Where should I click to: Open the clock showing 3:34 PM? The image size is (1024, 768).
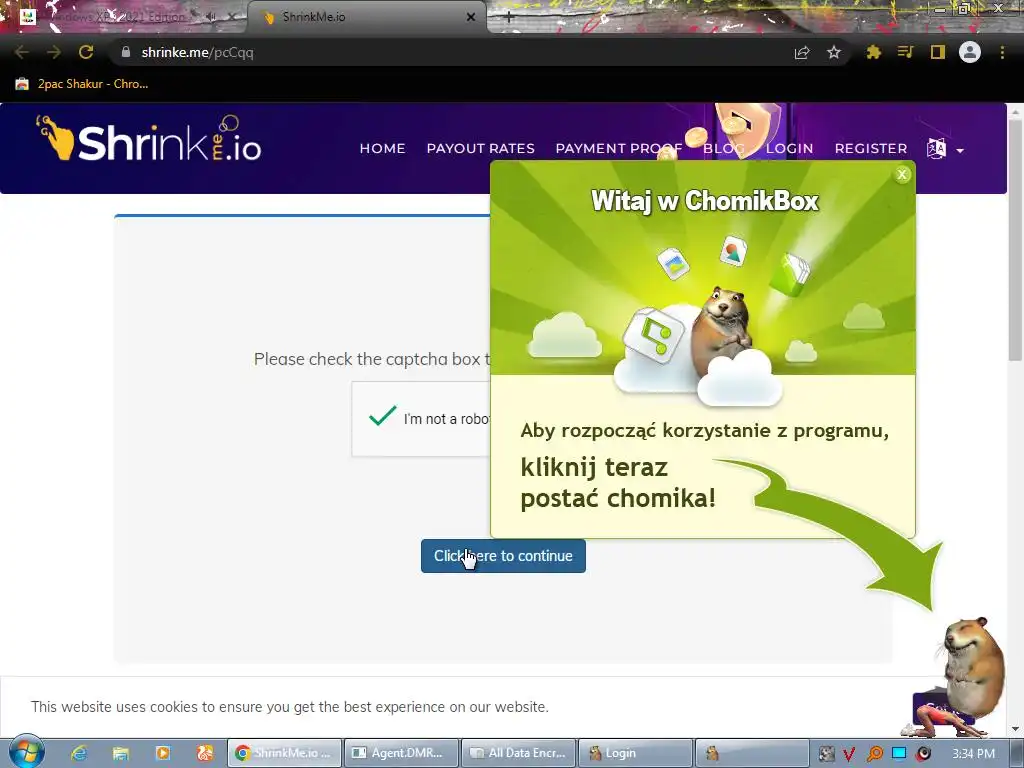coord(973,754)
